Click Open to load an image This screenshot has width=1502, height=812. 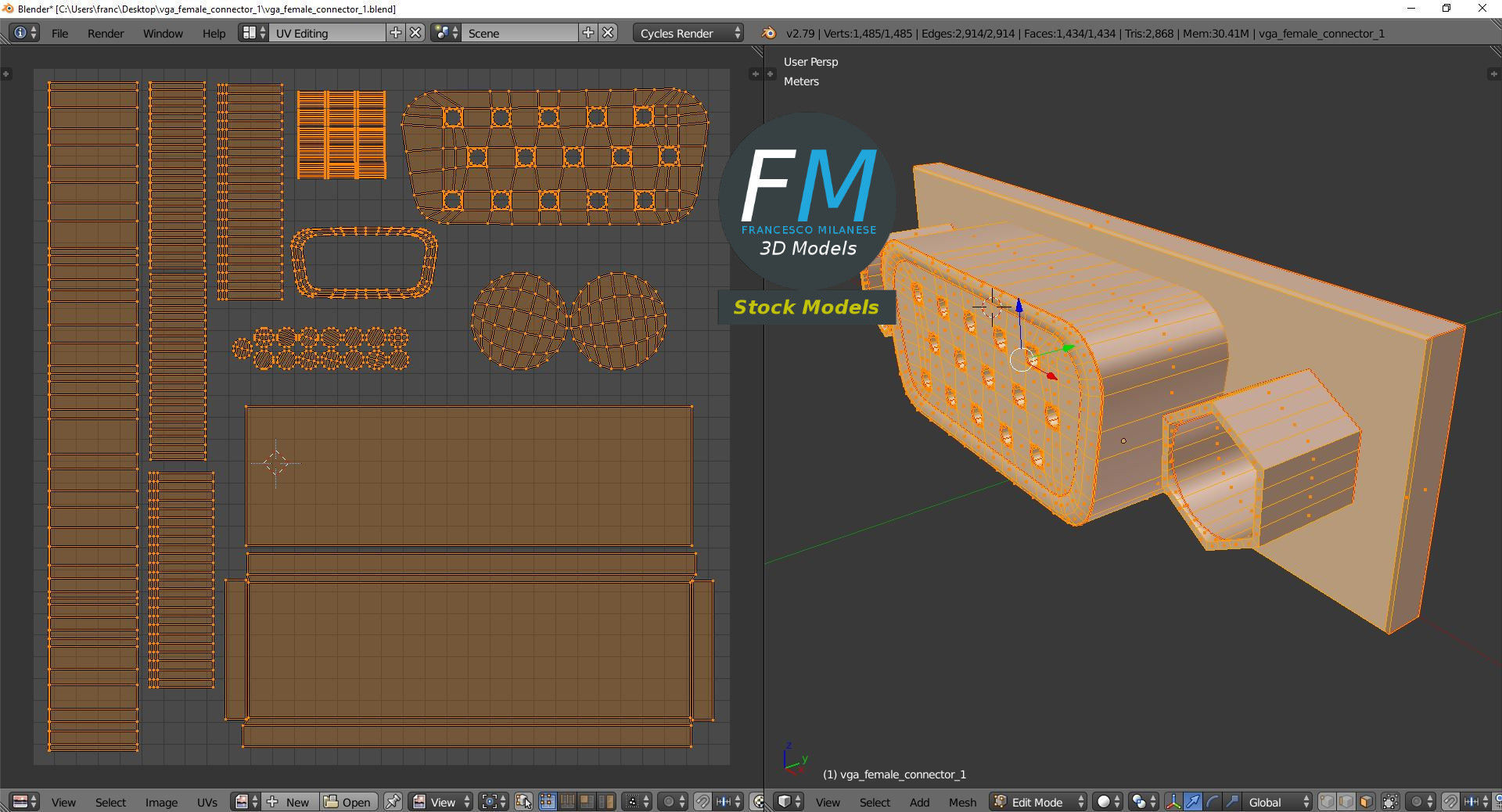[348, 802]
